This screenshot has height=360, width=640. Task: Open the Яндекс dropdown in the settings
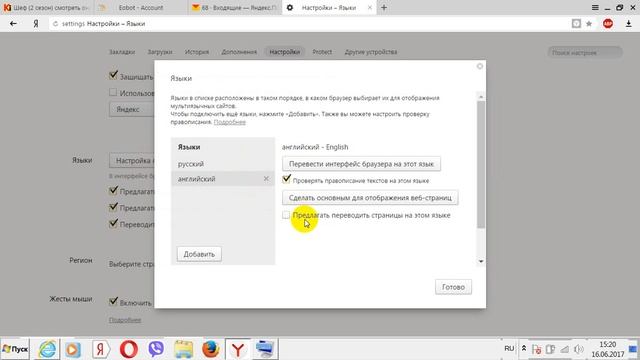click(x=131, y=109)
